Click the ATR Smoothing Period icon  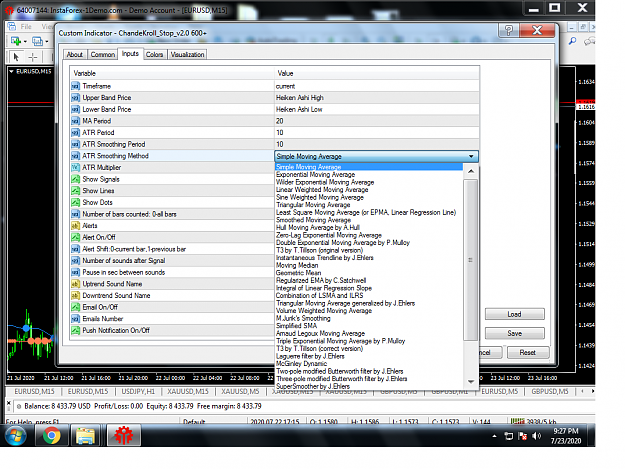[75, 144]
